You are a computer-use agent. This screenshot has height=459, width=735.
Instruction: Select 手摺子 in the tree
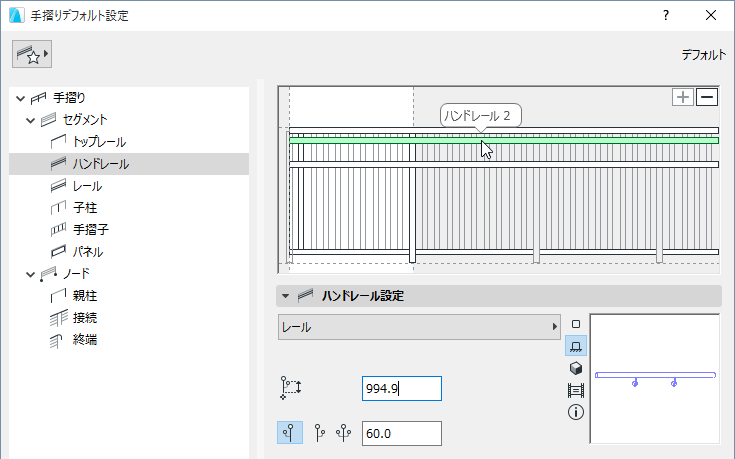[90, 230]
